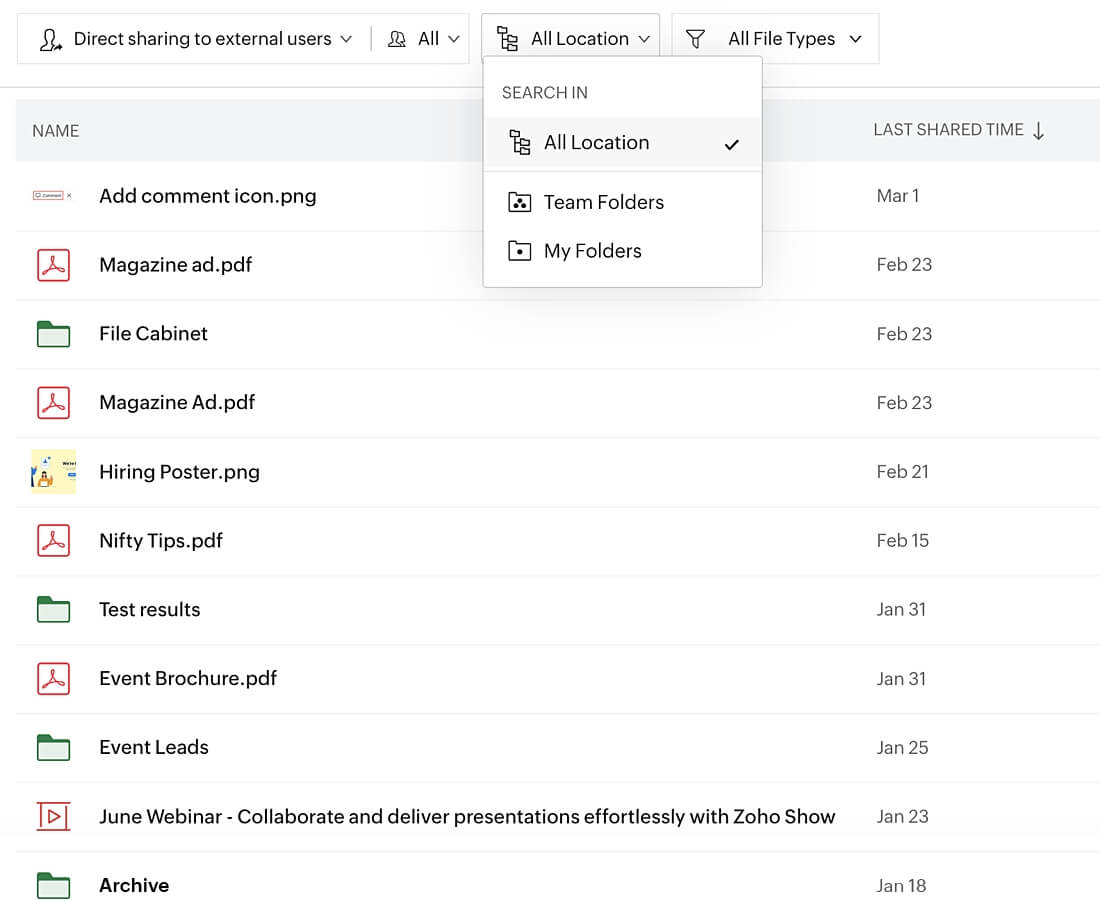Choose Team Folders from the Search In menu
1100x900 pixels.
pos(603,203)
